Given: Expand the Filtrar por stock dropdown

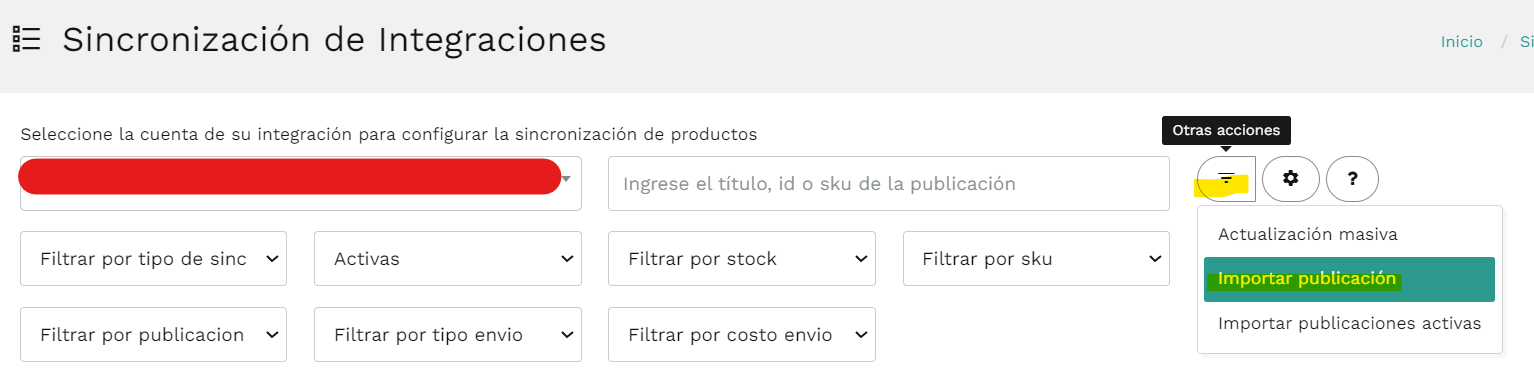Looking at the screenshot, I should (x=742, y=259).
